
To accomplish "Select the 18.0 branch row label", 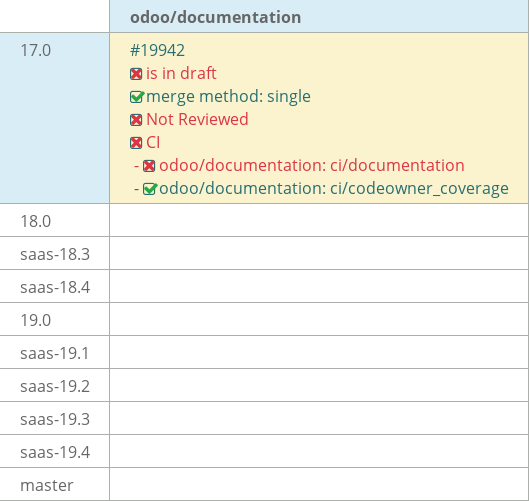I will [36, 222].
